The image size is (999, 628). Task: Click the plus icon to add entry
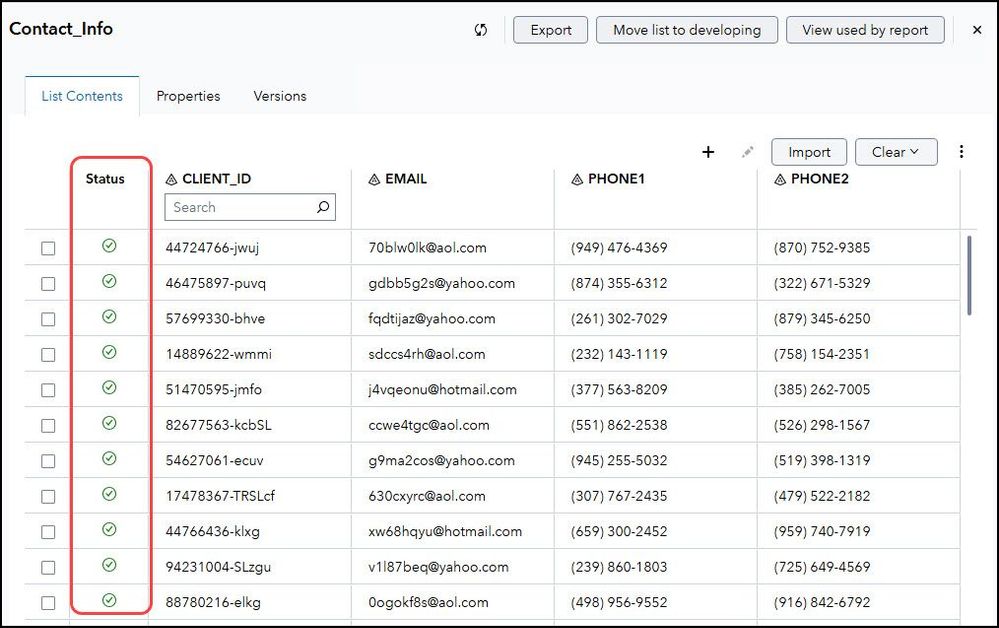[708, 152]
